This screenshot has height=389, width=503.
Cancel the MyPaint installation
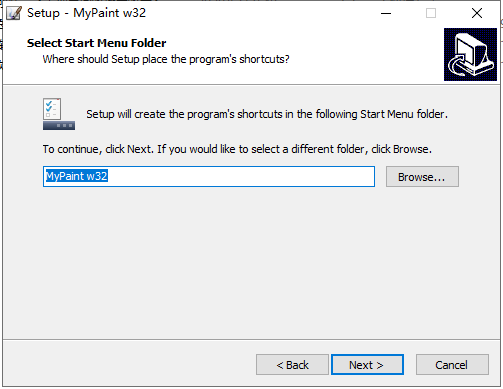[452, 365]
